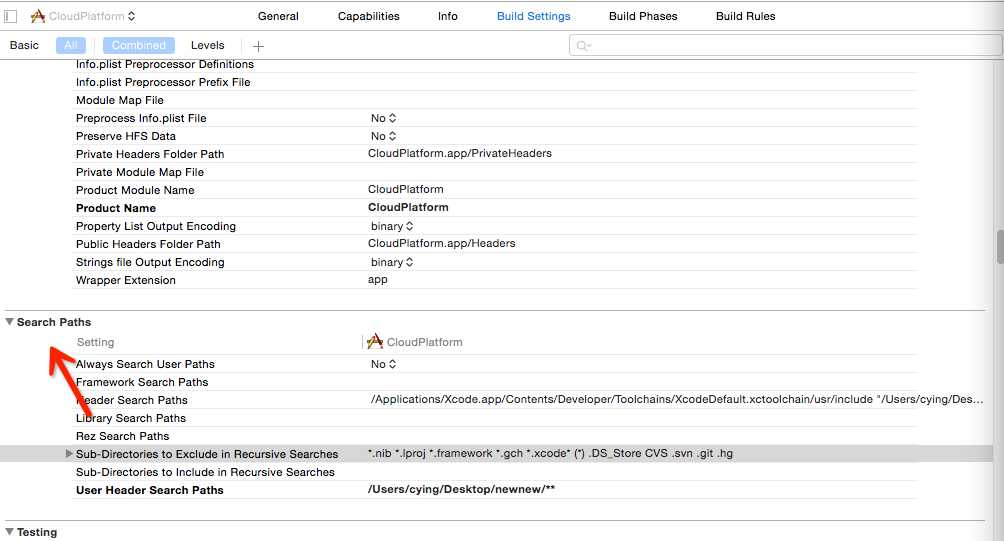Select Sub-Directories to Include in Recursive Searches

click(205, 472)
